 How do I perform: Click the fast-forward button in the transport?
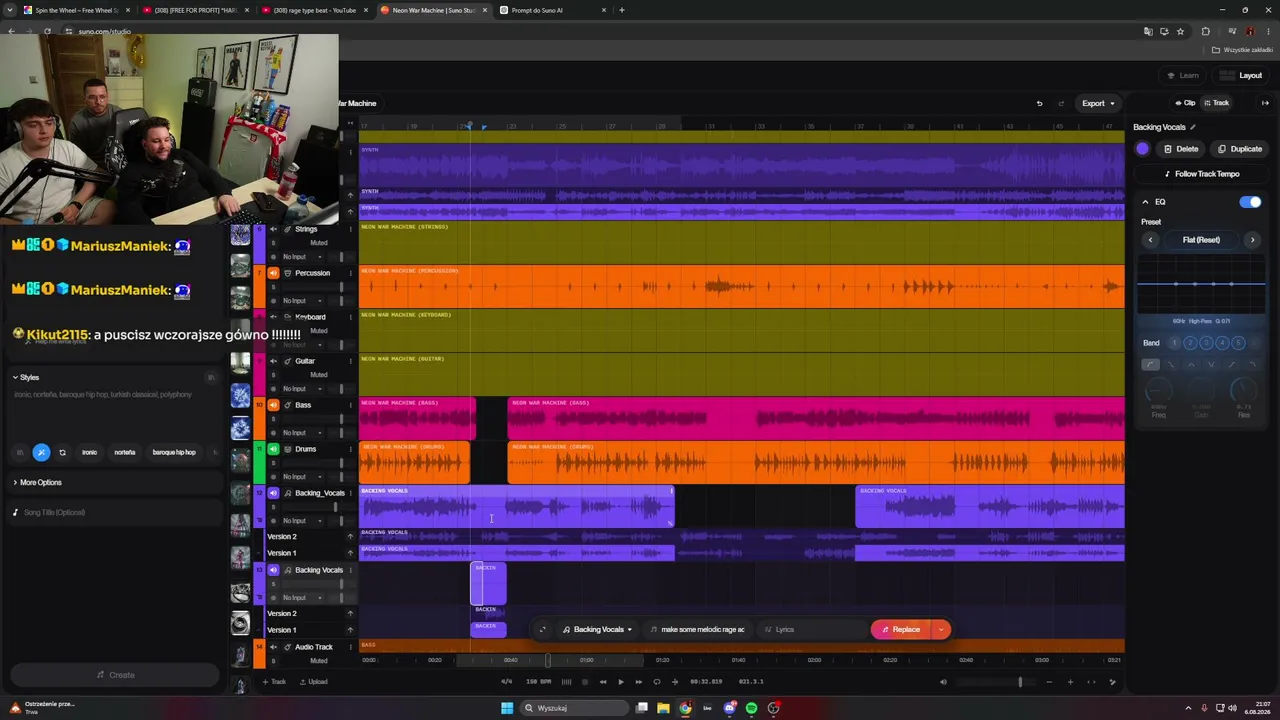coord(638,682)
